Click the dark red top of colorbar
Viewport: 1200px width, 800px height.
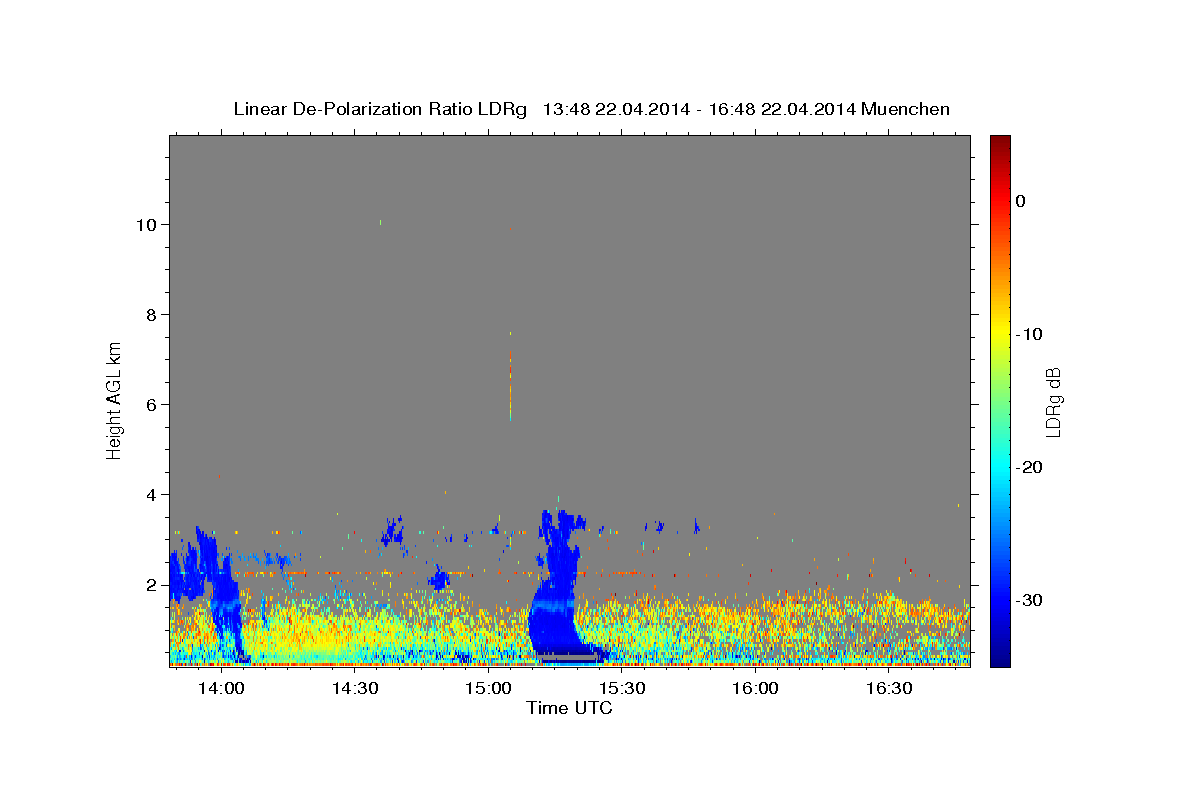1000,142
